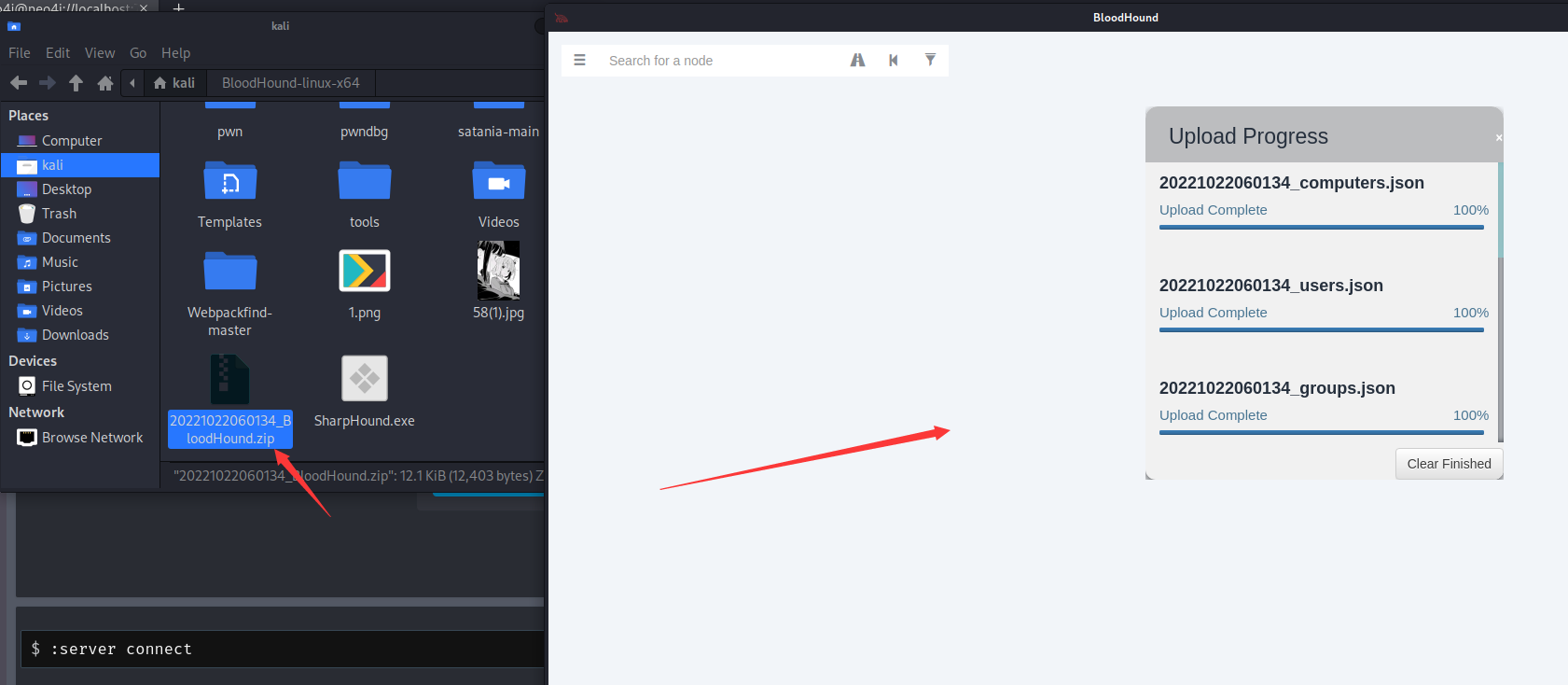Screen dimensions: 1568x685
Task: Select the BloodHound.zip archive icon
Action: pos(229,379)
